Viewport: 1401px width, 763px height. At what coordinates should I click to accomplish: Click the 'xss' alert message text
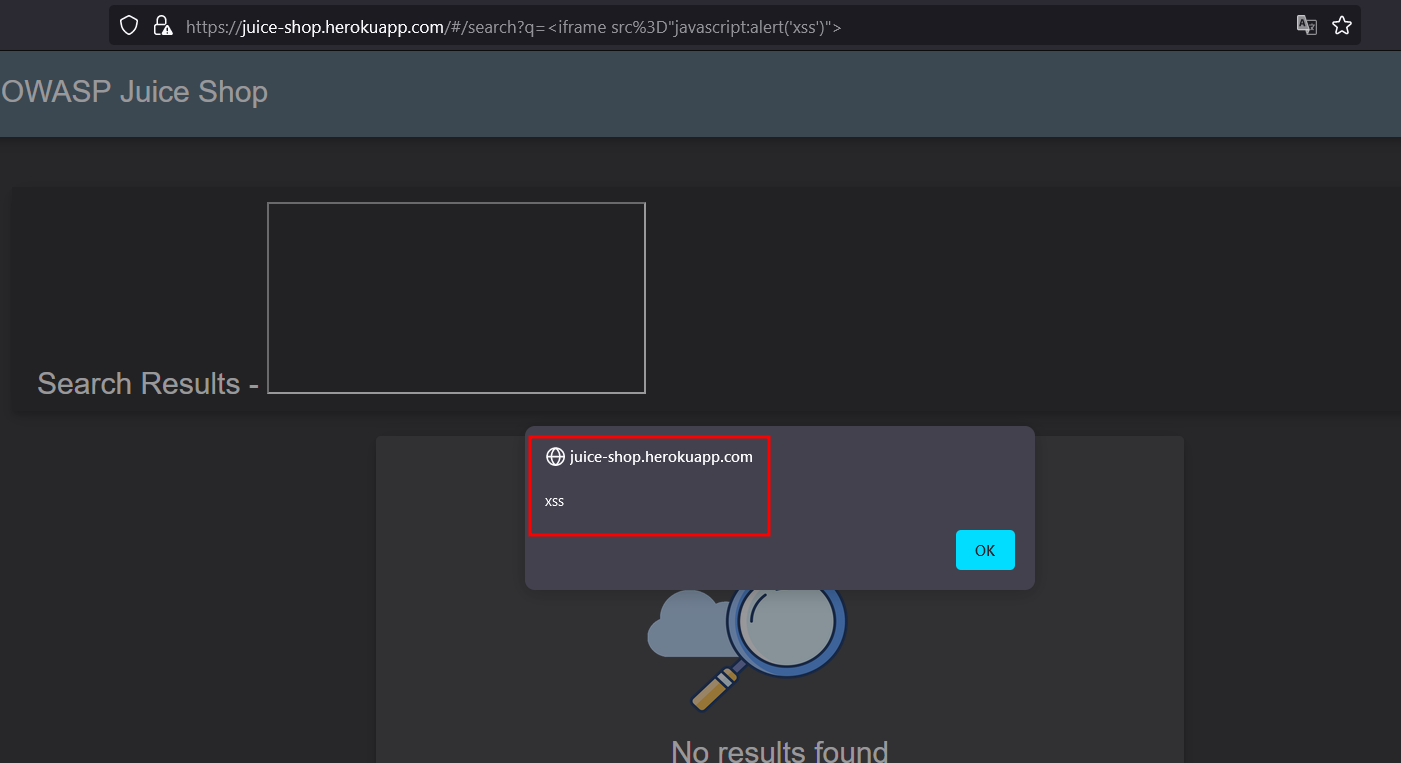554,501
